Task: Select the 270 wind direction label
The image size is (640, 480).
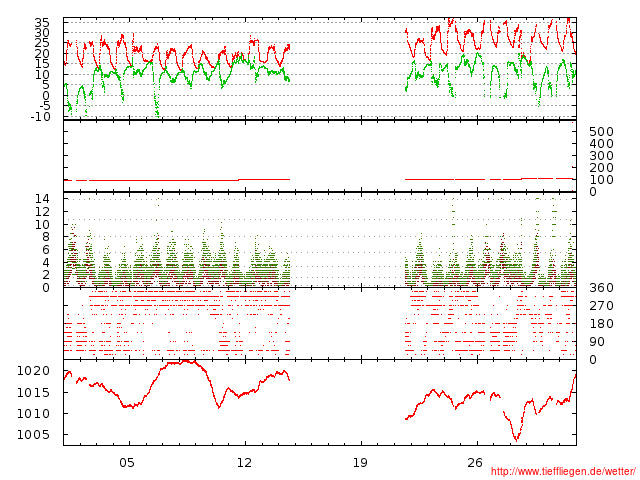Action: pyautogui.click(x=600, y=306)
